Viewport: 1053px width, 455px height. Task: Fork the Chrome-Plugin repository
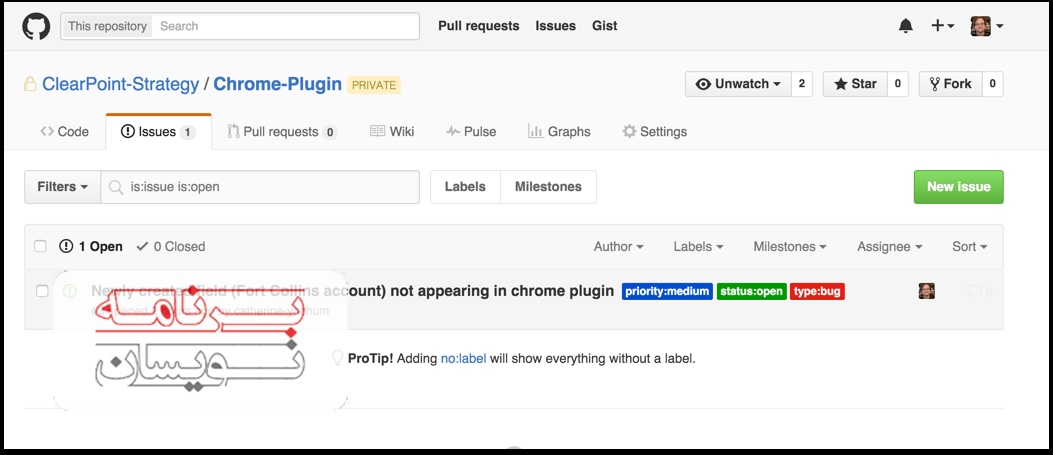click(x=949, y=84)
